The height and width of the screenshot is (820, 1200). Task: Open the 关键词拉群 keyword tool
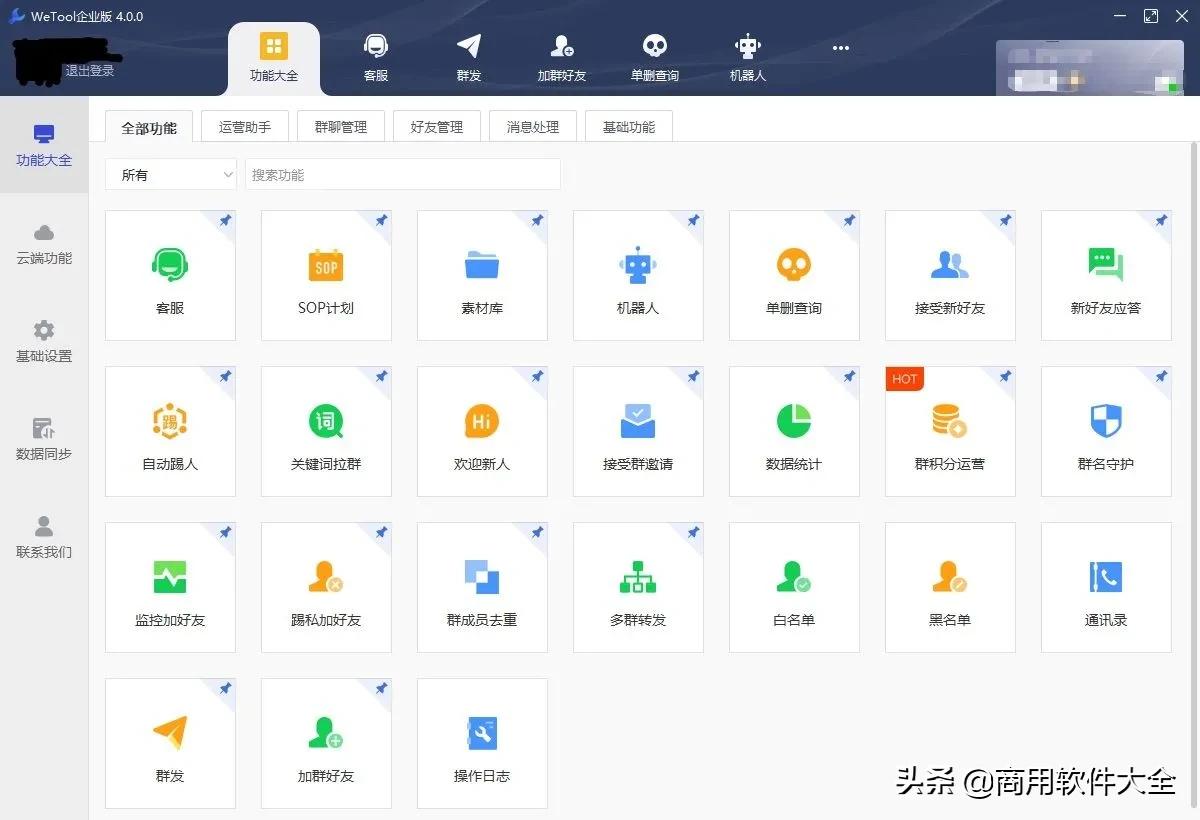(x=326, y=431)
